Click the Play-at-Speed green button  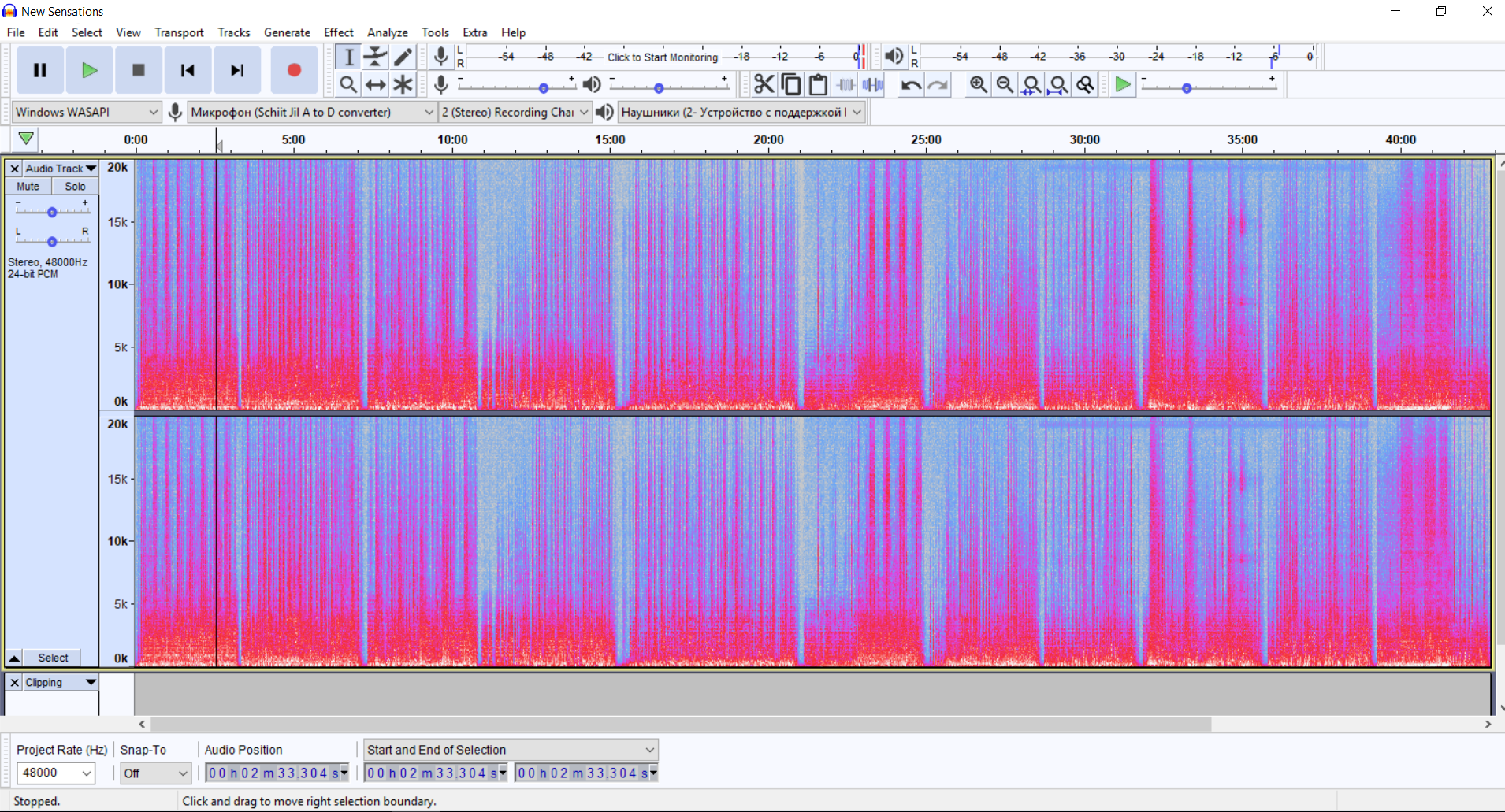coord(1123,84)
